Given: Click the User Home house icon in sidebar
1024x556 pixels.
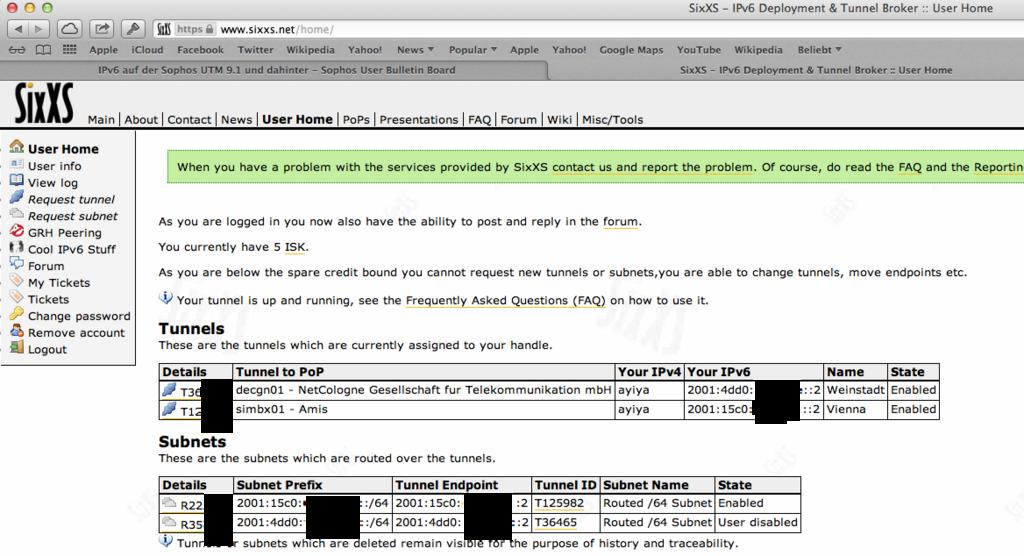Looking at the screenshot, I should click(16, 148).
